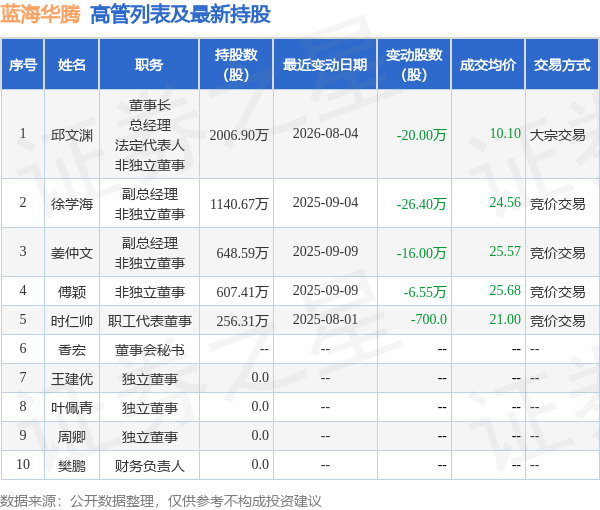Click the date 2025-09-04
This screenshot has height=510, width=600.
(325, 202)
